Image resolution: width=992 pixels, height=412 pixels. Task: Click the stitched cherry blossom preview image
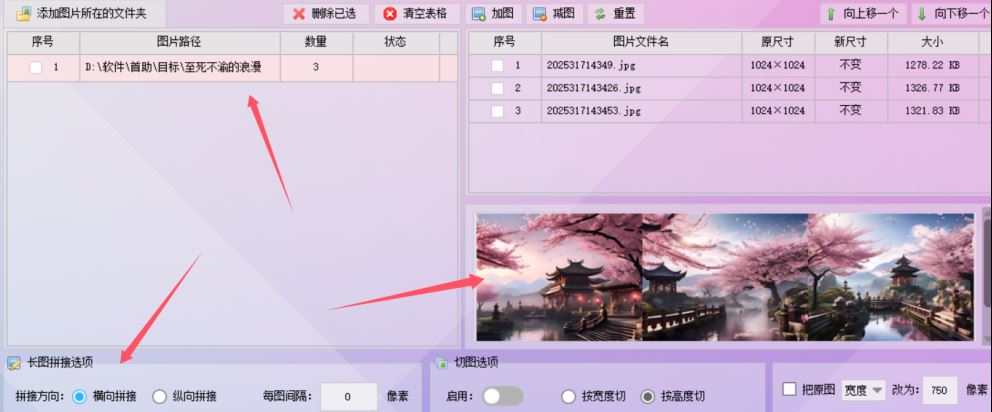[724, 277]
